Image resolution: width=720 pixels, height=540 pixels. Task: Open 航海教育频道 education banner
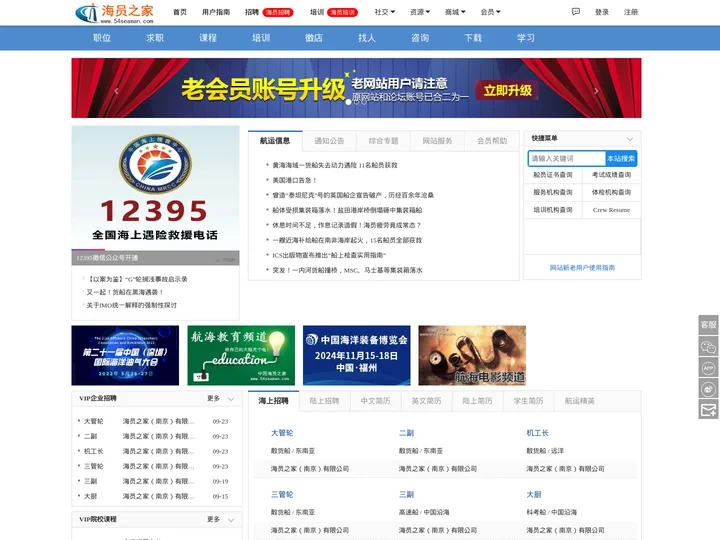pyautogui.click(x=241, y=355)
